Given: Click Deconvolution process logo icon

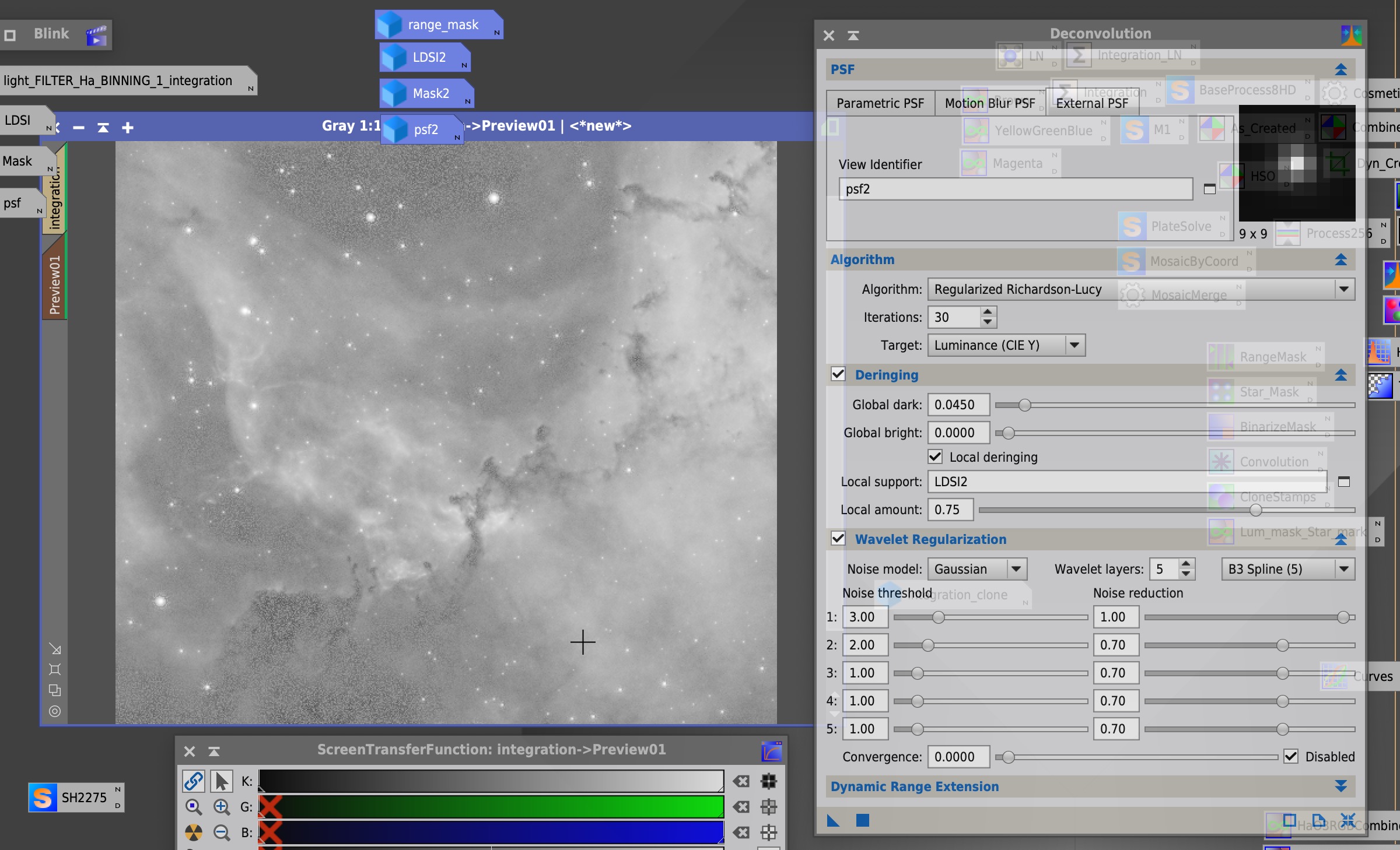Looking at the screenshot, I should coord(1351,35).
